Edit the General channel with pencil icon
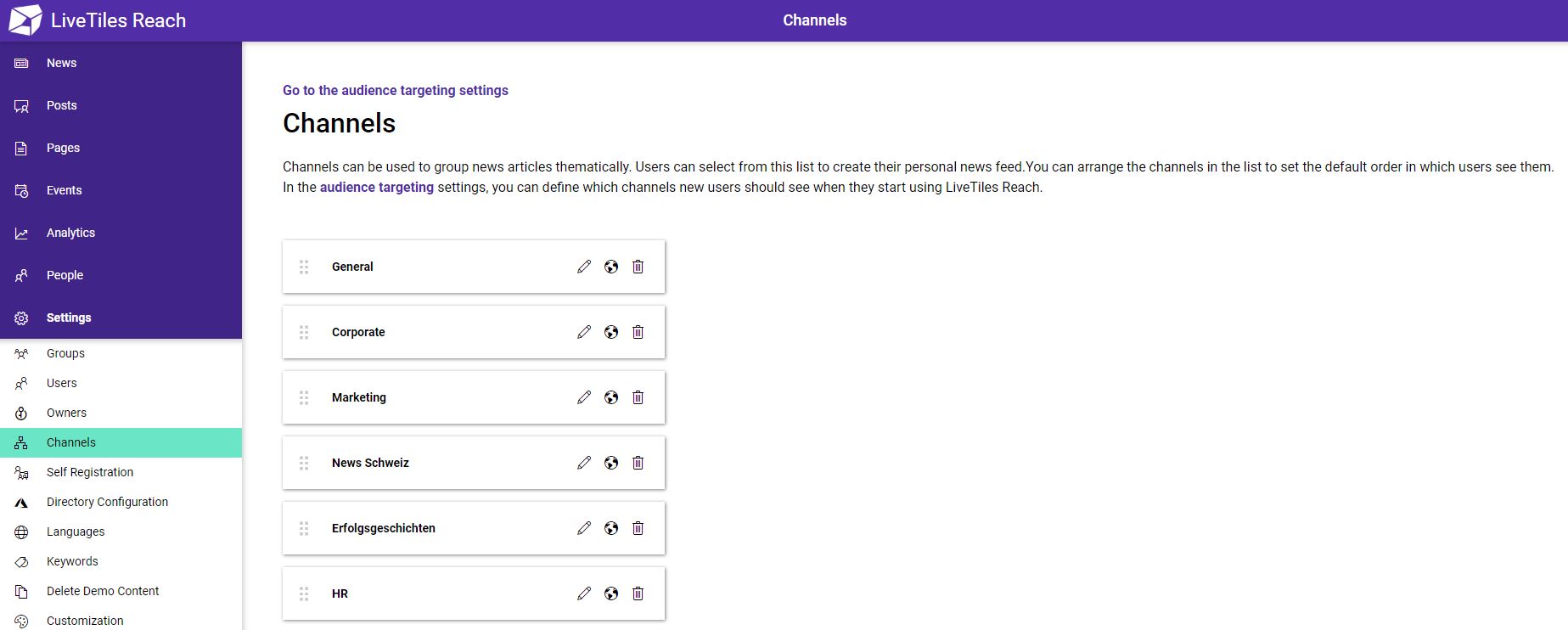 coord(584,267)
